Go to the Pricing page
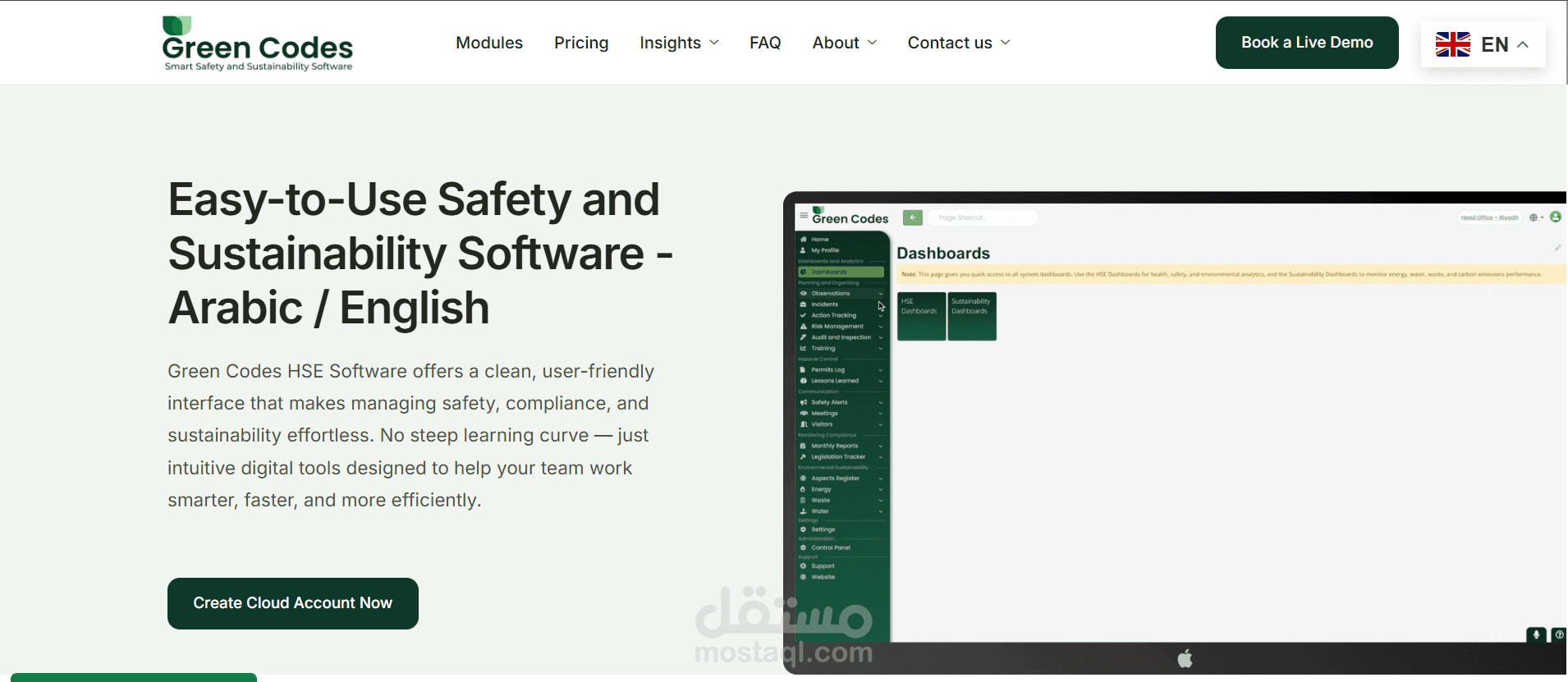 click(x=581, y=43)
